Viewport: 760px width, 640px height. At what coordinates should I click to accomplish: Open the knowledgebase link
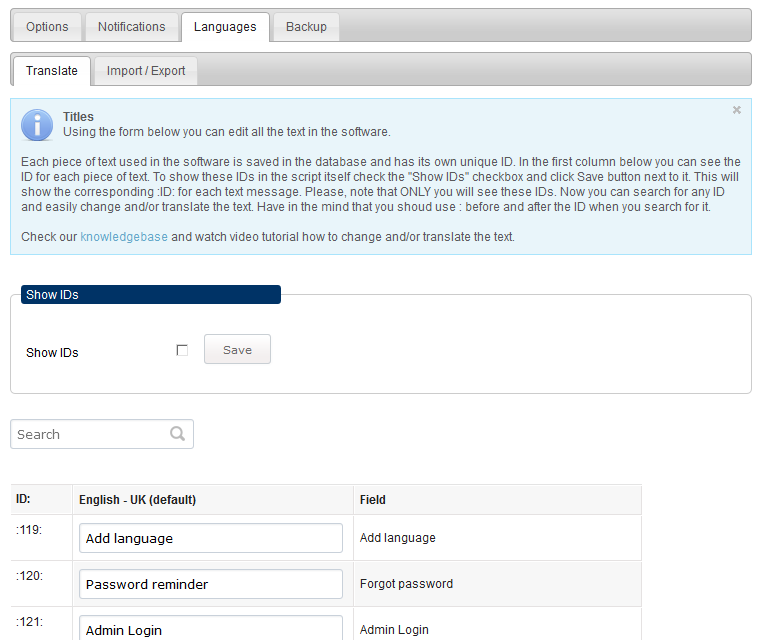[x=124, y=237]
